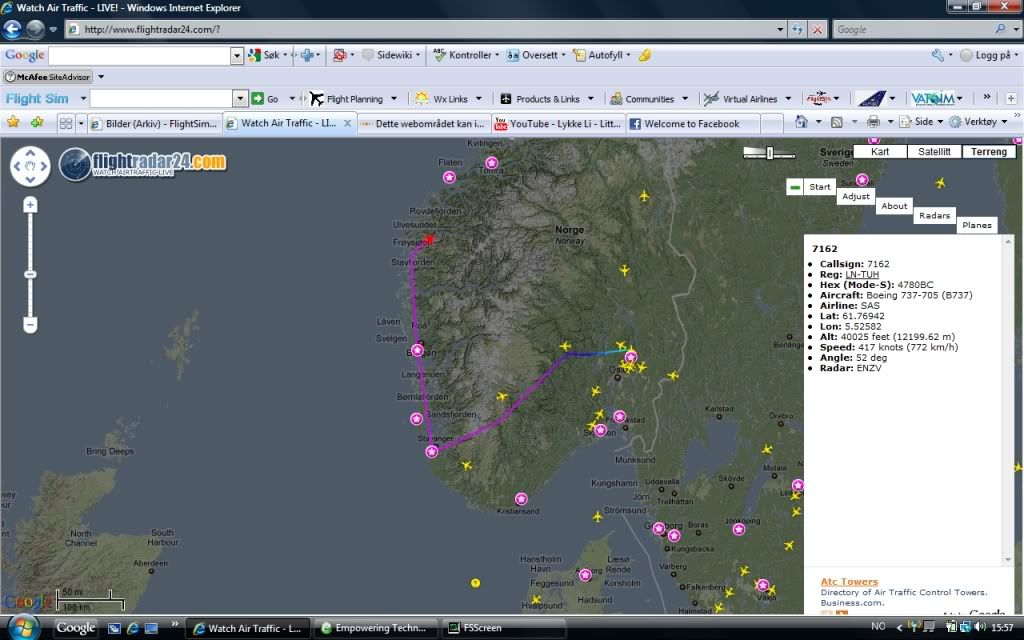The height and width of the screenshot is (640, 1024).
Task: Click the IE Google search box
Action: tap(914, 29)
